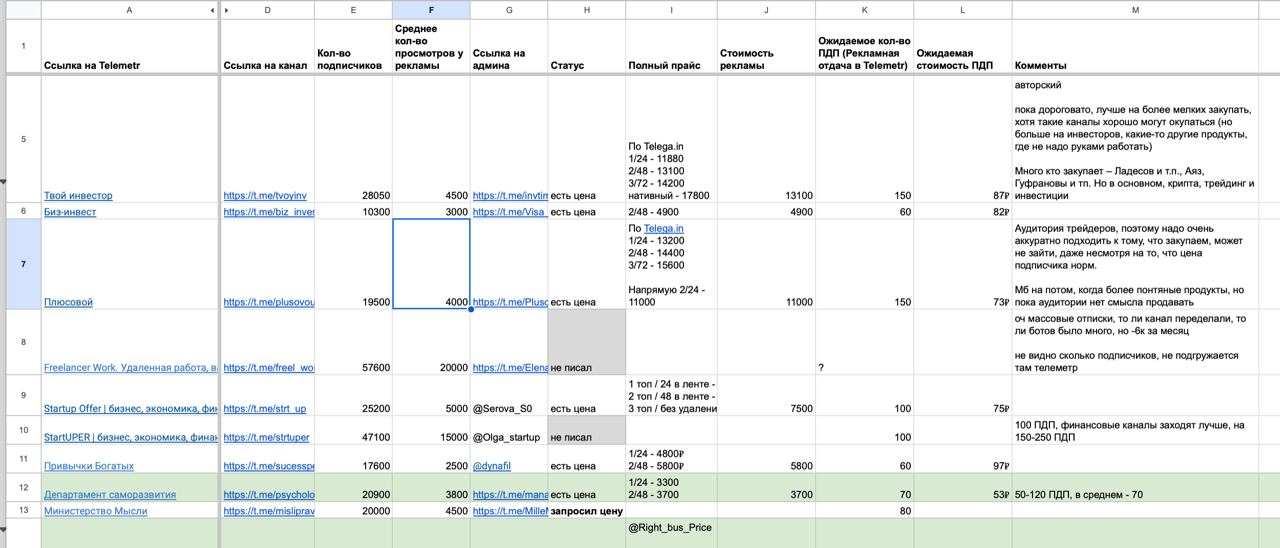This screenshot has height=548, width=1280.
Task: Select the comment about оч массовые отписки
Action: pyautogui.click(x=1136, y=342)
